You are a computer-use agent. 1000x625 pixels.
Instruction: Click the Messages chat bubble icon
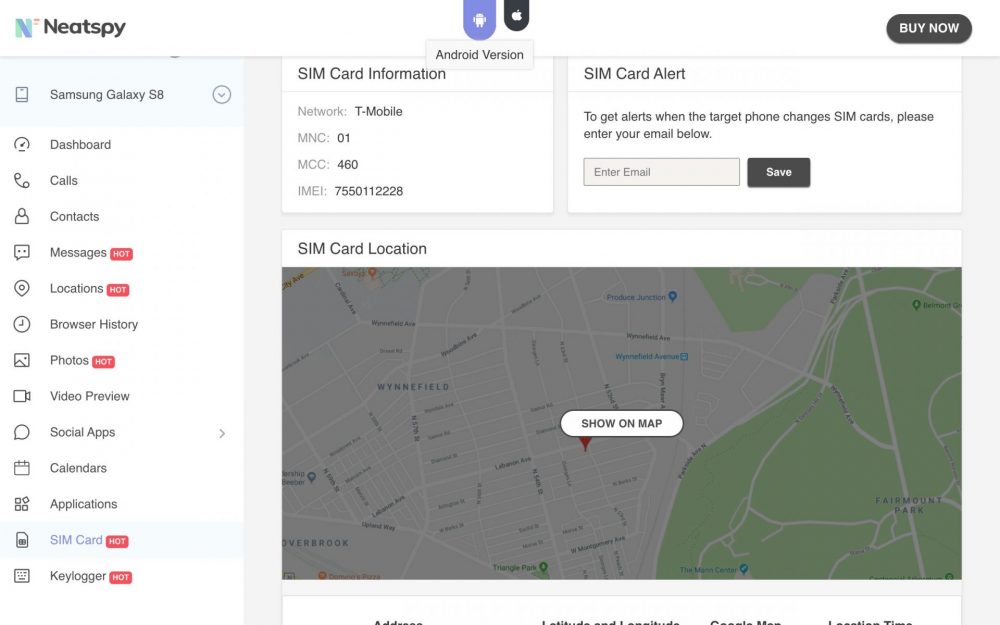coord(22,253)
